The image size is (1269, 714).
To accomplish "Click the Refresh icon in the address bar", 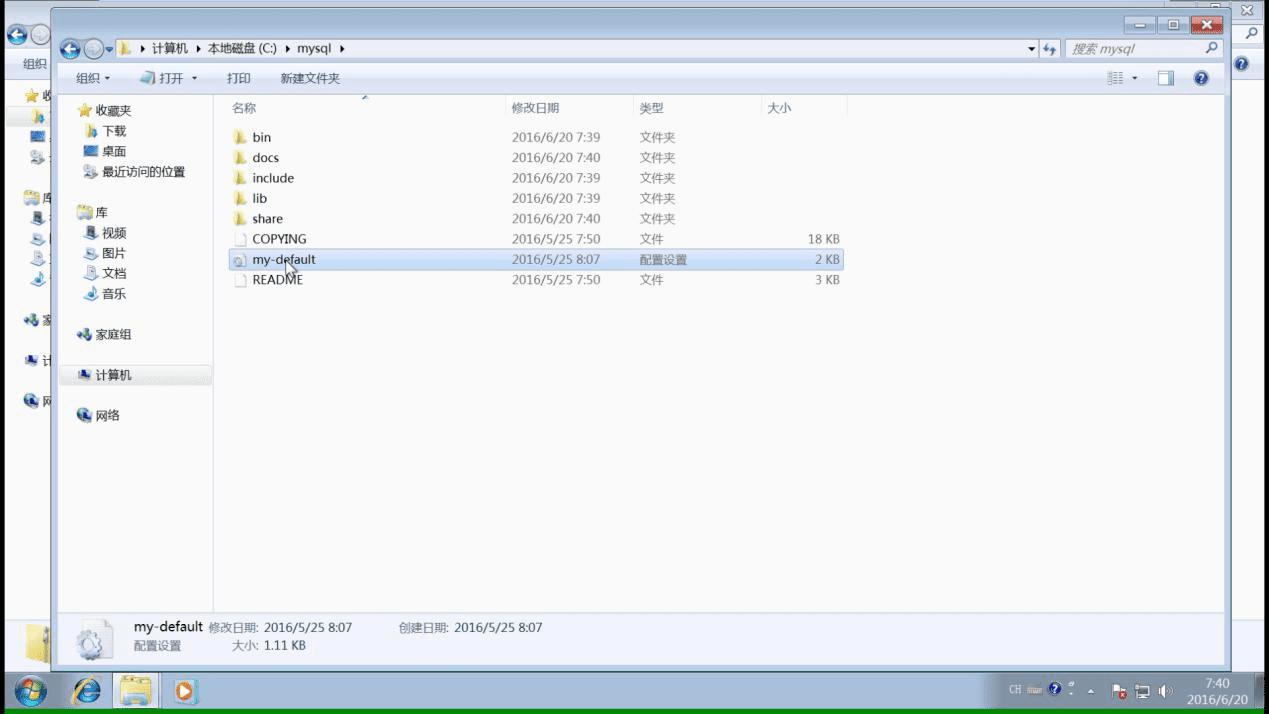I will [x=1048, y=48].
